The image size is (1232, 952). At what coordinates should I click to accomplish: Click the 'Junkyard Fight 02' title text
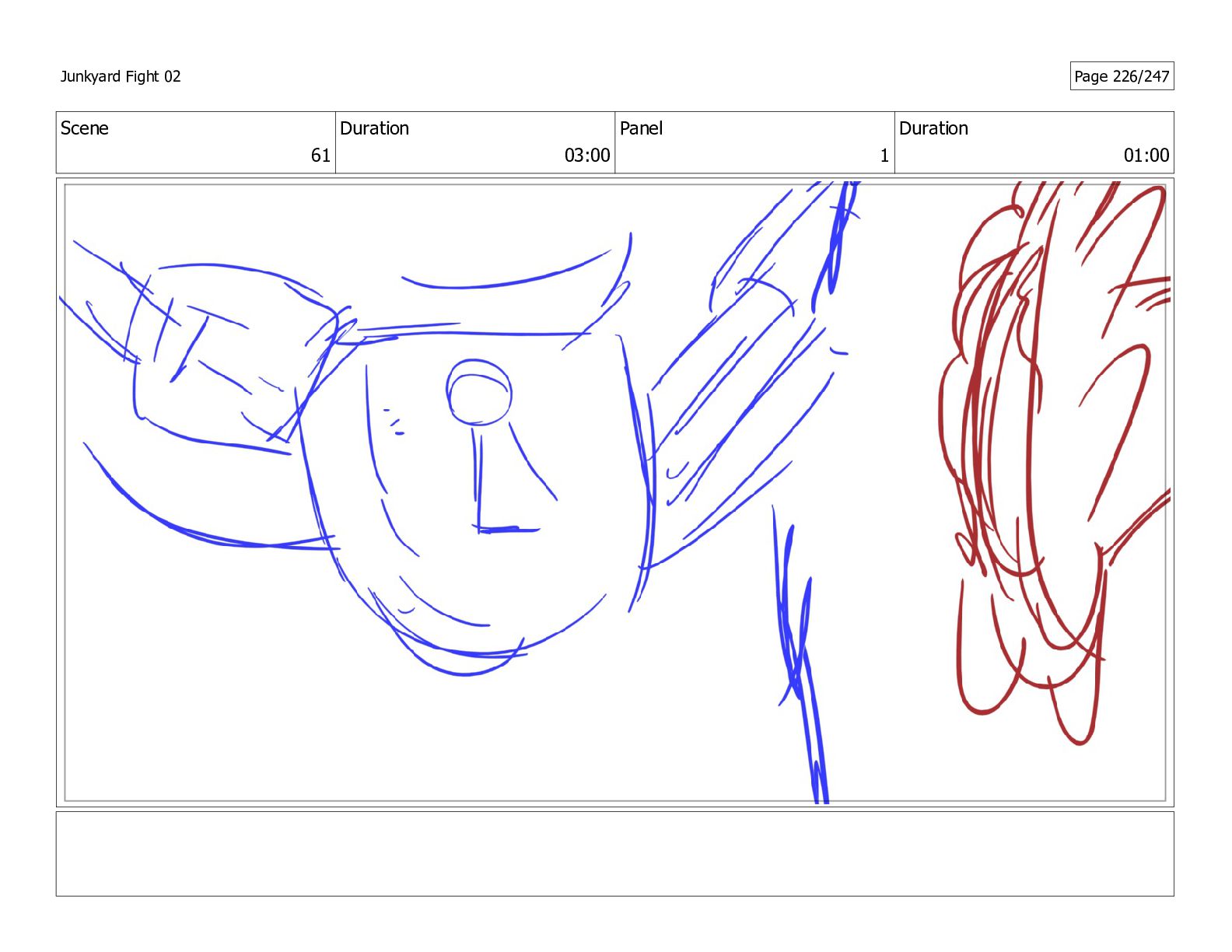(x=121, y=76)
